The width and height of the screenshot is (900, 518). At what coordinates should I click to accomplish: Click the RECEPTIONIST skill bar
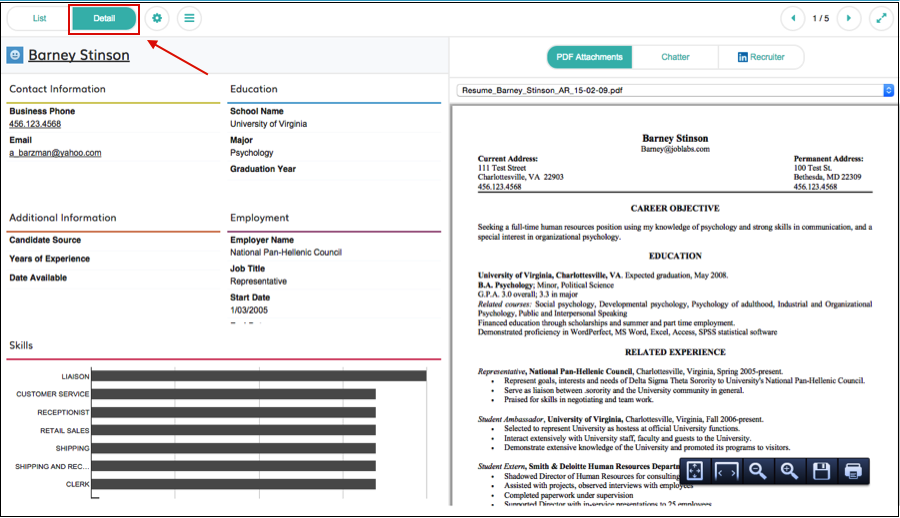(x=234, y=412)
